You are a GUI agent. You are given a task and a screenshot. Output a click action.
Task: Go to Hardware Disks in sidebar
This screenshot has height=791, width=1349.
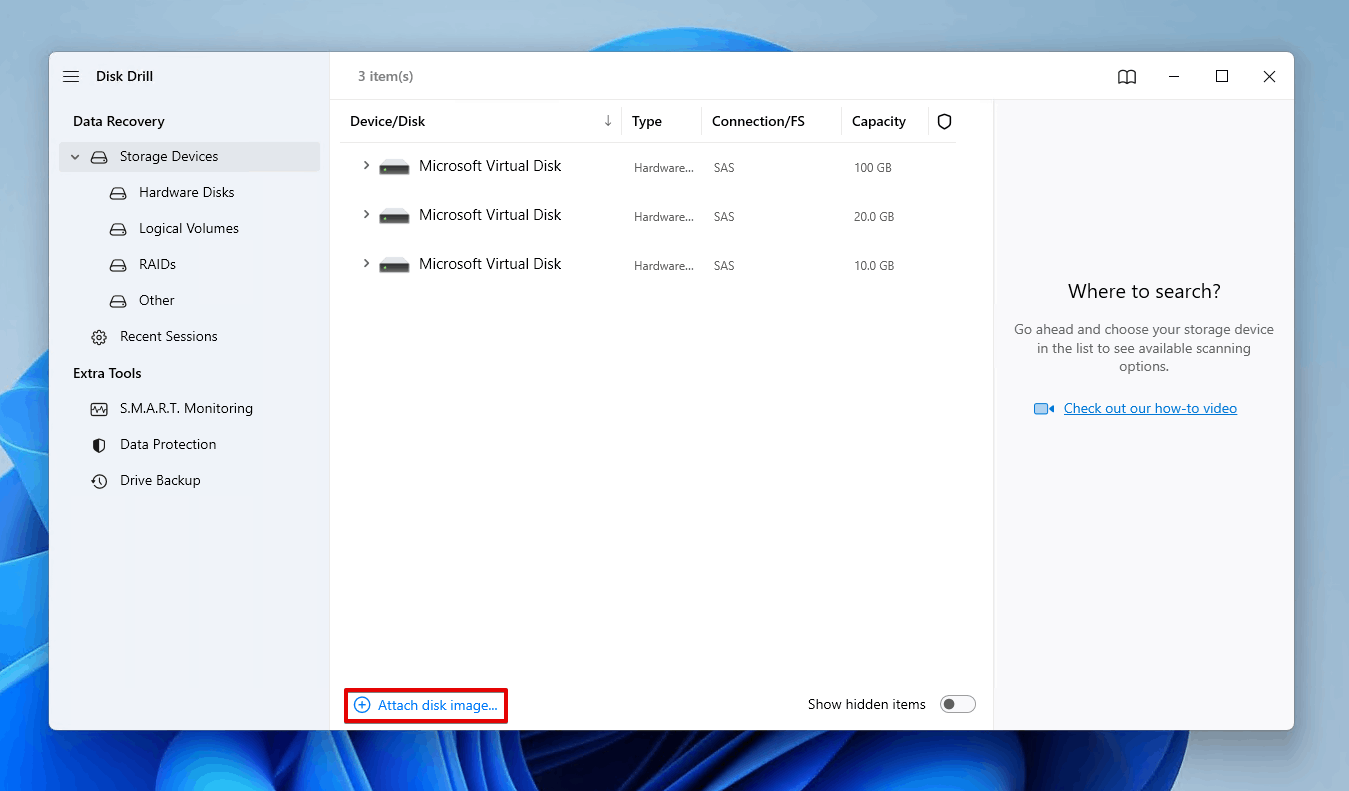(187, 192)
